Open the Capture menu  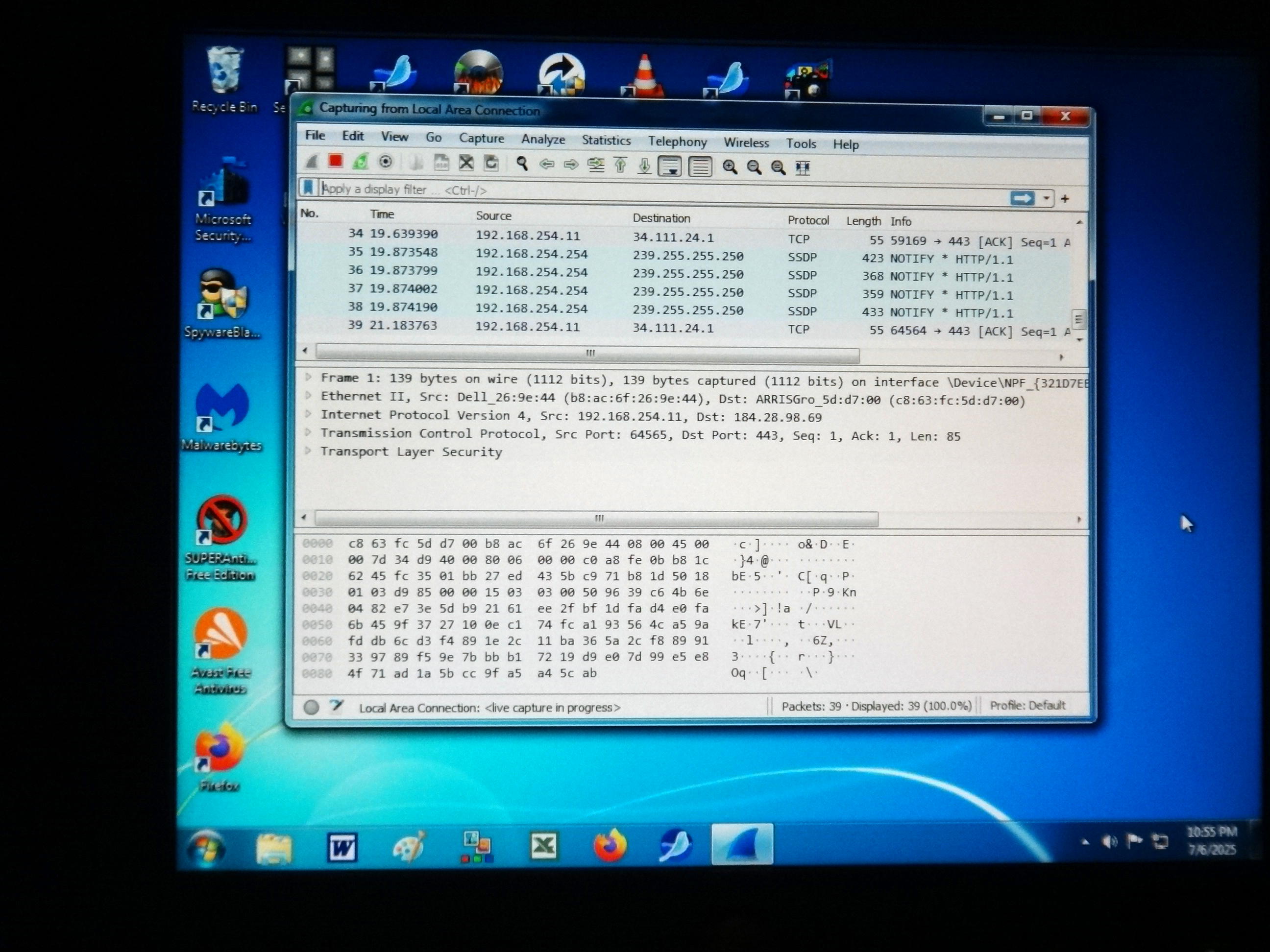pos(481,138)
